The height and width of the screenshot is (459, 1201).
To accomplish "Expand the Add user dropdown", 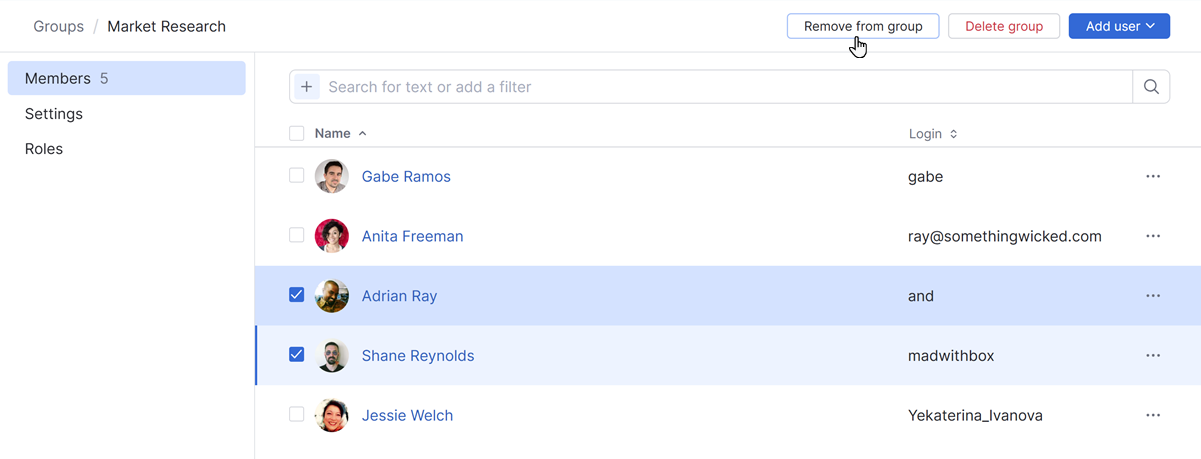I will coord(1119,26).
